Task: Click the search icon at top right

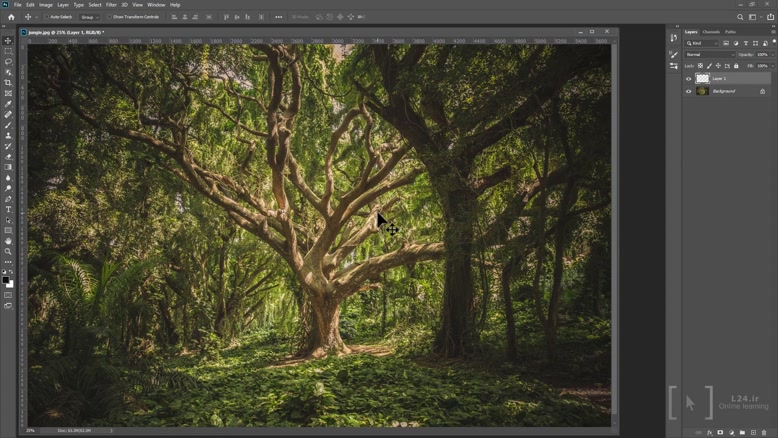Action: (x=740, y=17)
